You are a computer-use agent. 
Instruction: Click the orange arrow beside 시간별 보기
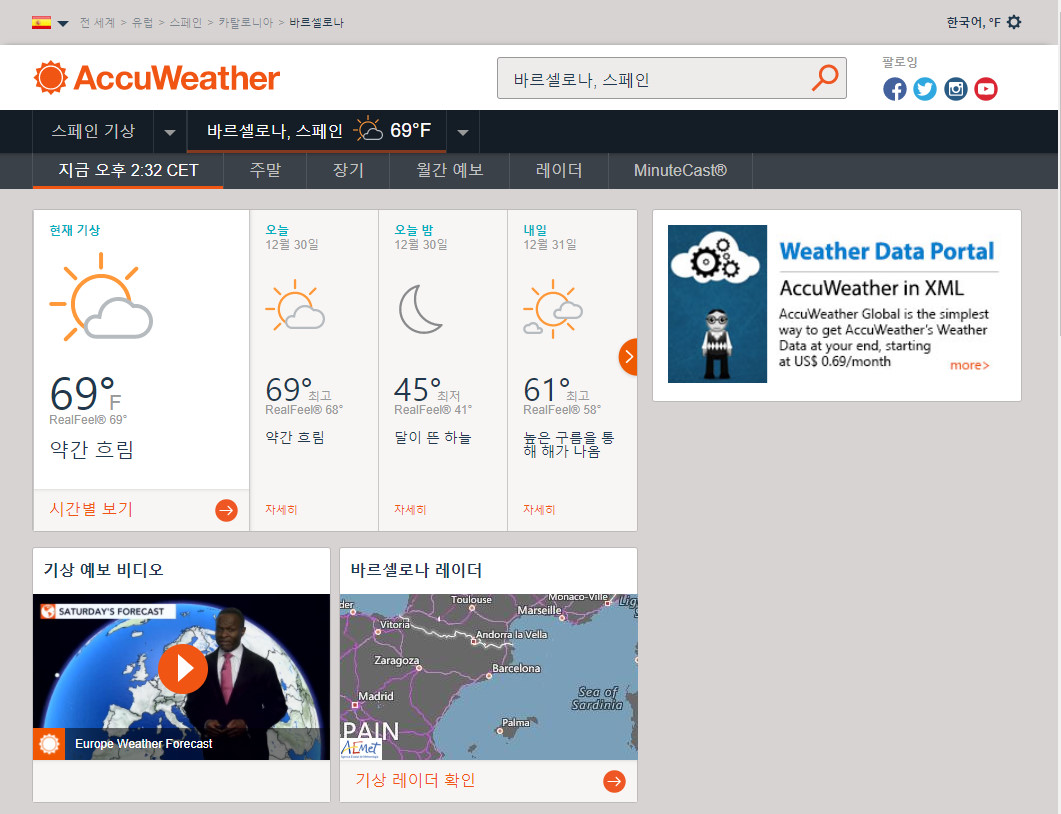tap(227, 510)
